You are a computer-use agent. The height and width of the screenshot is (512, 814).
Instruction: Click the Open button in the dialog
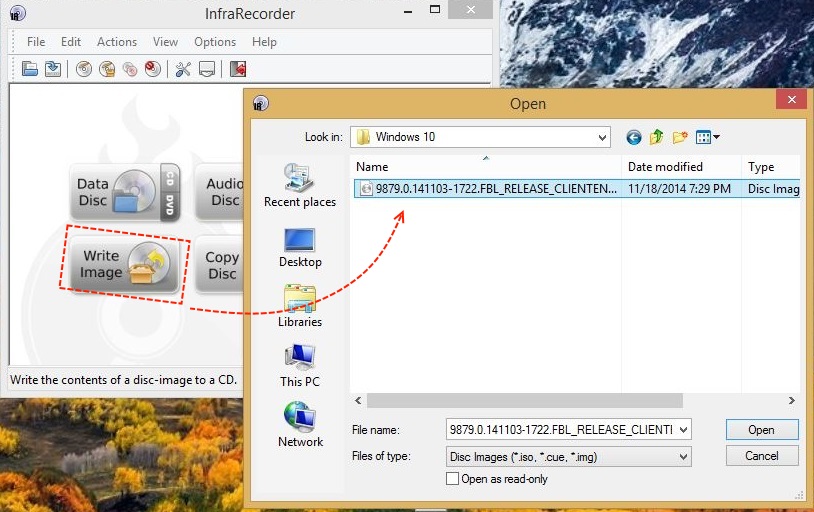(762, 429)
